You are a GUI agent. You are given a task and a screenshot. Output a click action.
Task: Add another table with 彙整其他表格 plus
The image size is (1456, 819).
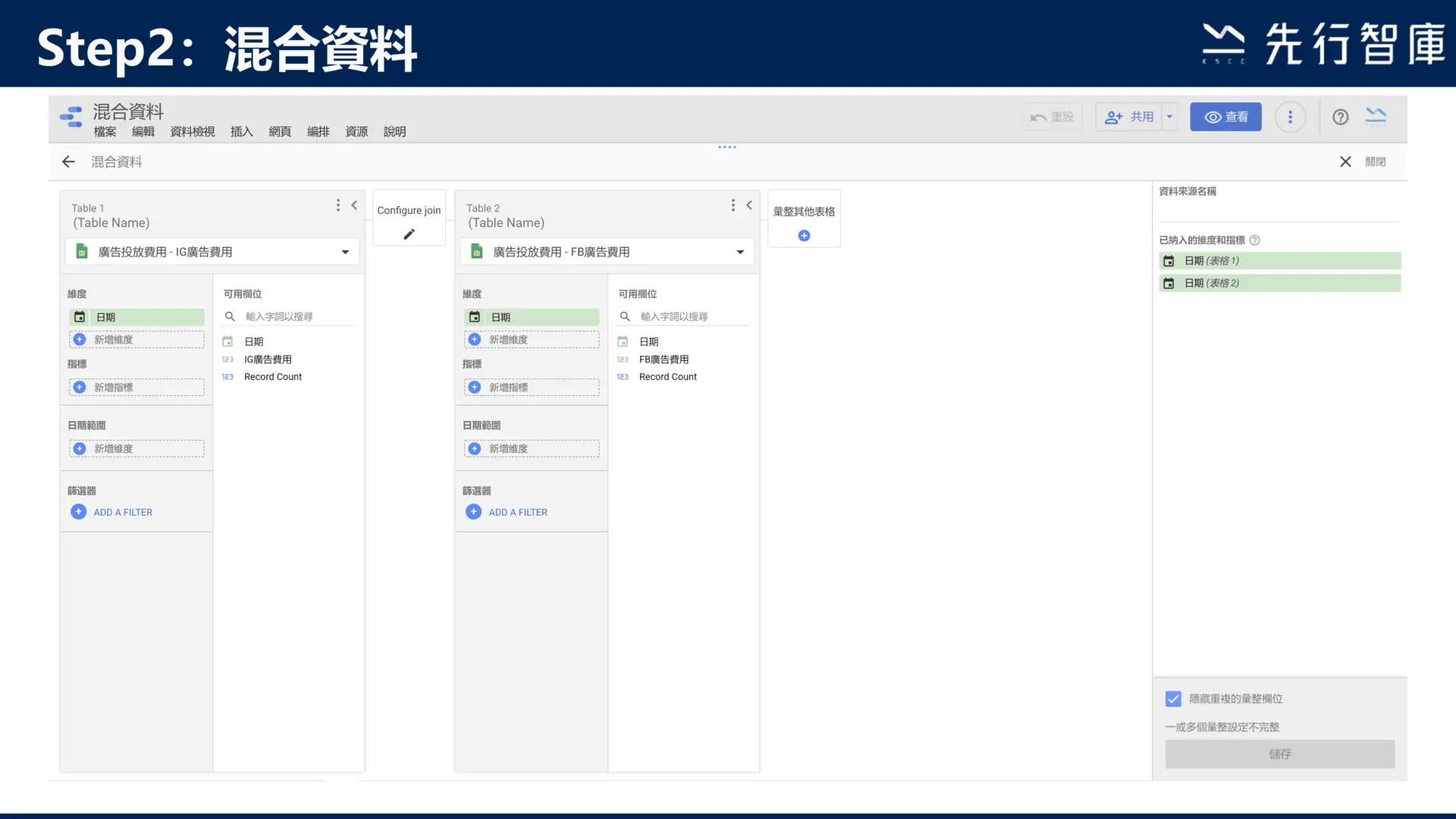click(x=805, y=236)
